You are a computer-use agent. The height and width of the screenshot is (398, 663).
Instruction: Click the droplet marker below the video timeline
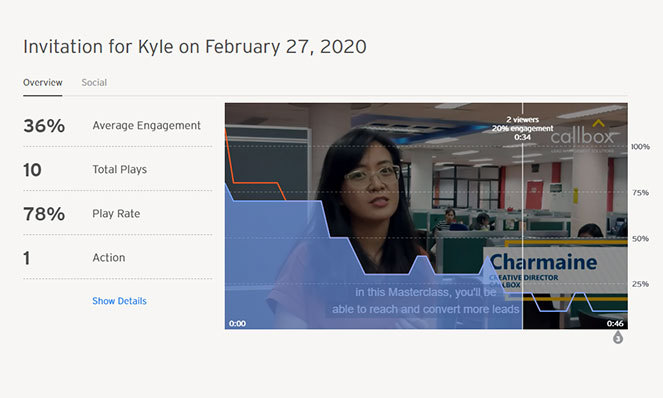click(x=618, y=337)
